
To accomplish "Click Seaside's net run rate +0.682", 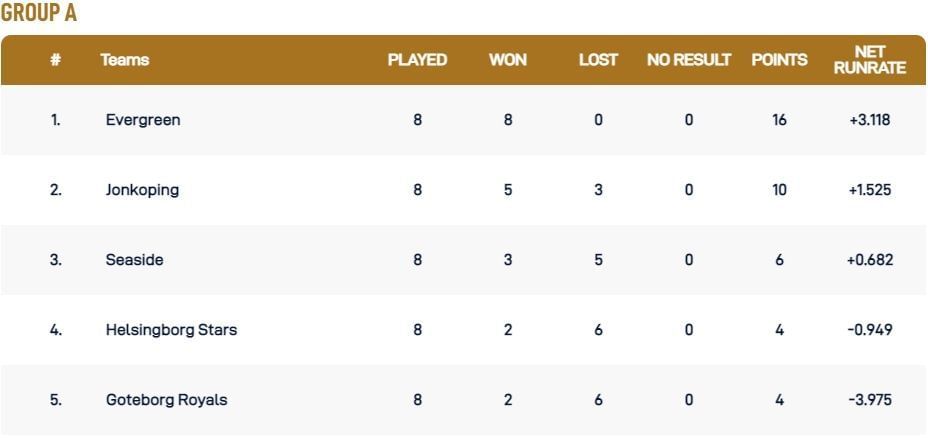I will (x=869, y=260).
